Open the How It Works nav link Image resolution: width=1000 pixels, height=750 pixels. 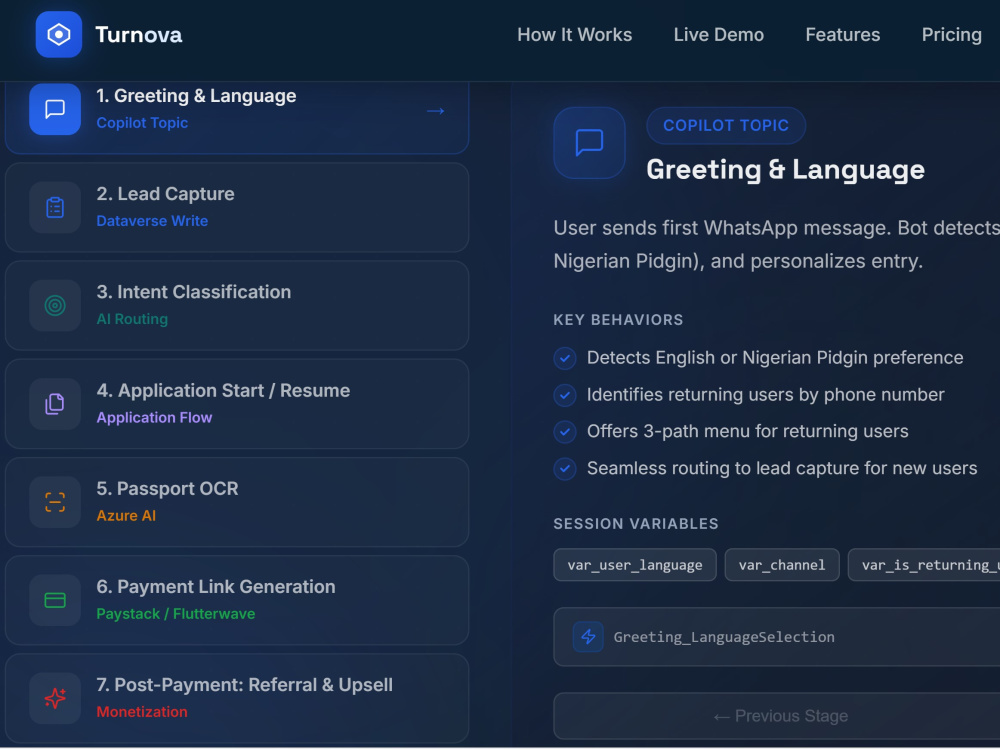point(574,34)
